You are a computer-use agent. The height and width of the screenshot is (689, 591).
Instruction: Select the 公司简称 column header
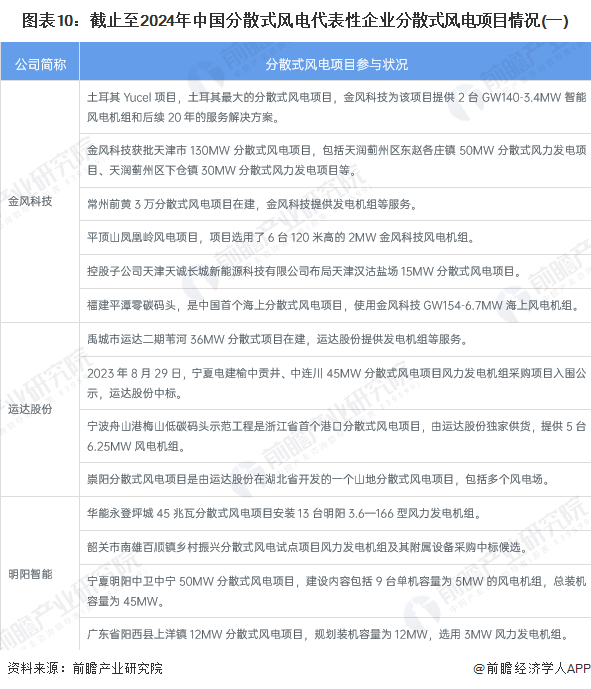tap(40, 64)
